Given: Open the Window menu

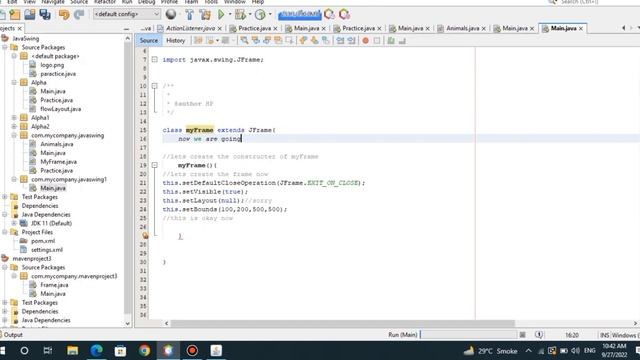Looking at the screenshot, I should (235, 2).
